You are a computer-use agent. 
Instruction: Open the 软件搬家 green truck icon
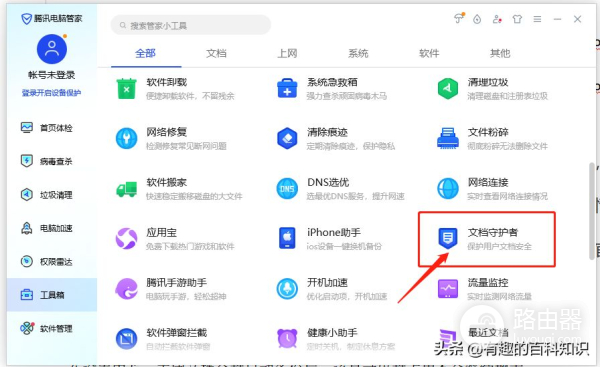[x=126, y=189]
